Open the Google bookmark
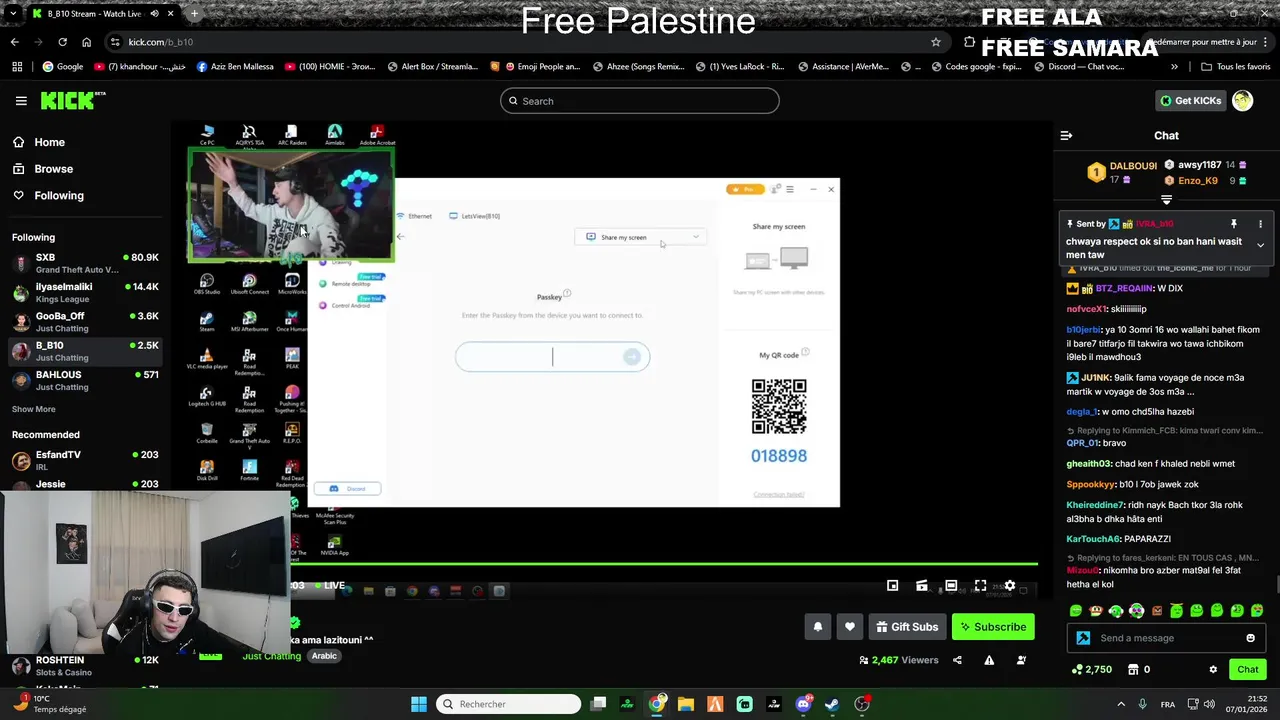The width and height of the screenshot is (1280, 720). coord(62,67)
